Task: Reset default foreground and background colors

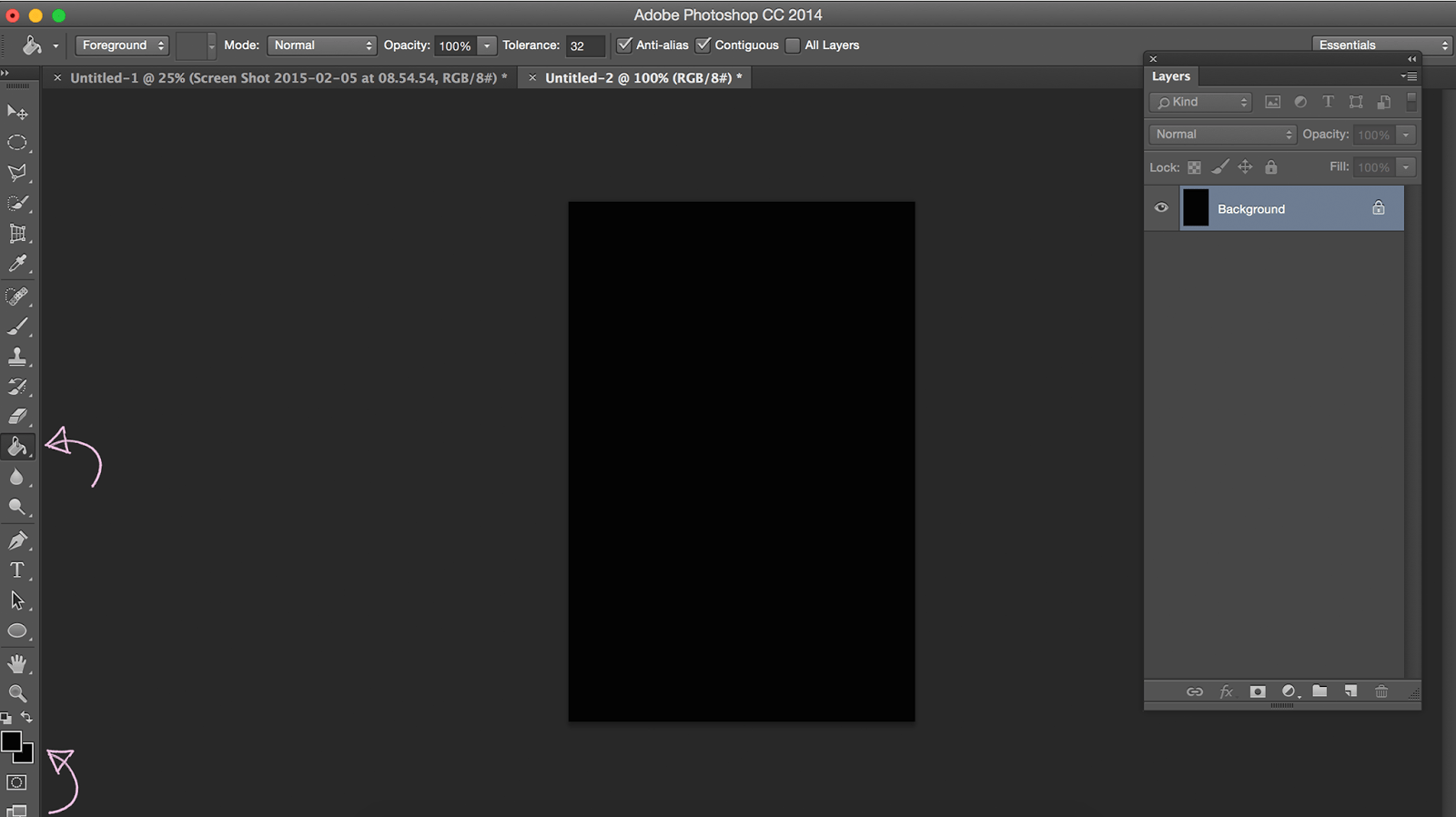Action: (x=6, y=719)
